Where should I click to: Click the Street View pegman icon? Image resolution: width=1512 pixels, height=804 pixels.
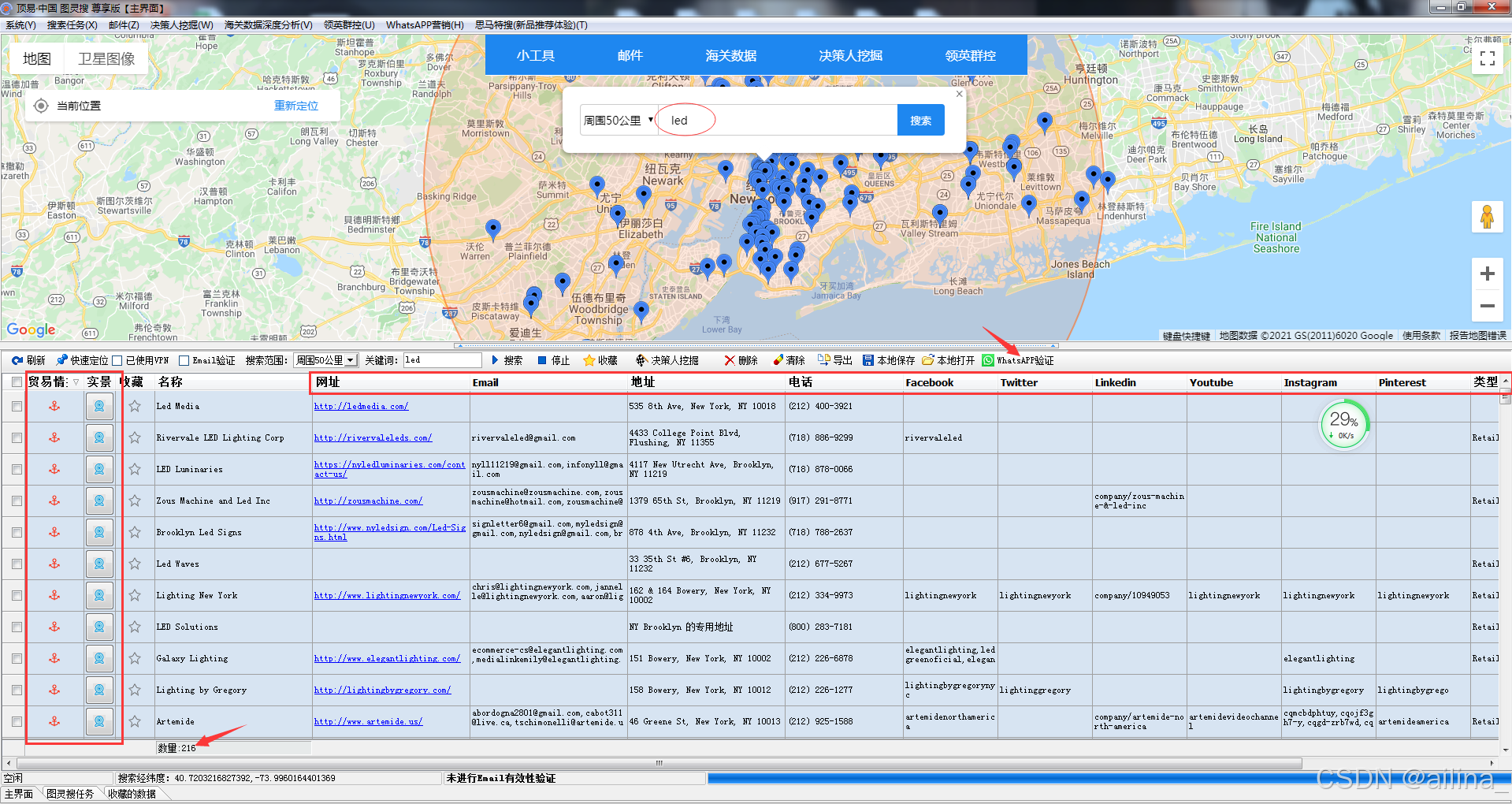1488,217
